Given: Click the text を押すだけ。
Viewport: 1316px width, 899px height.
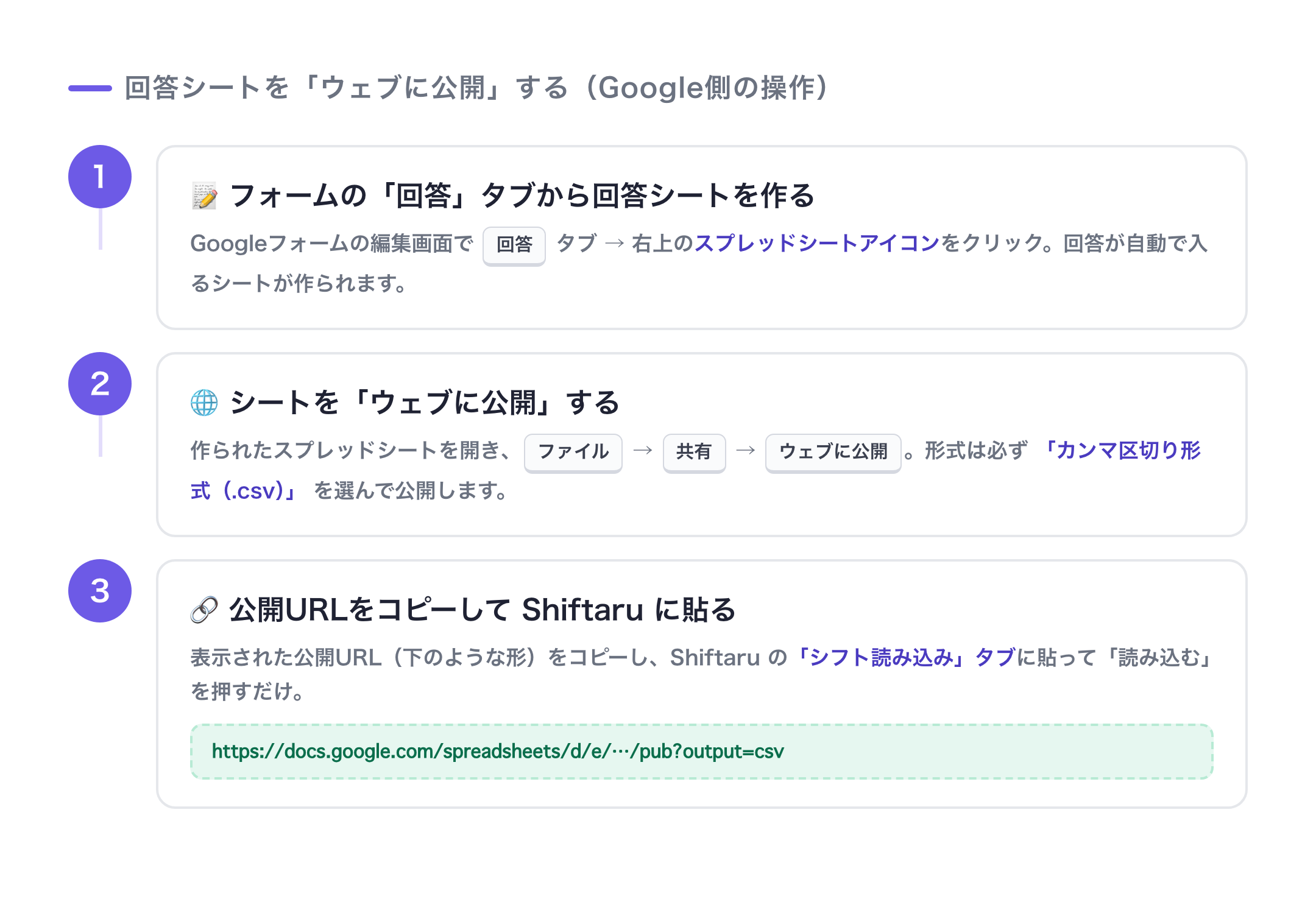Looking at the screenshot, I should point(247,692).
